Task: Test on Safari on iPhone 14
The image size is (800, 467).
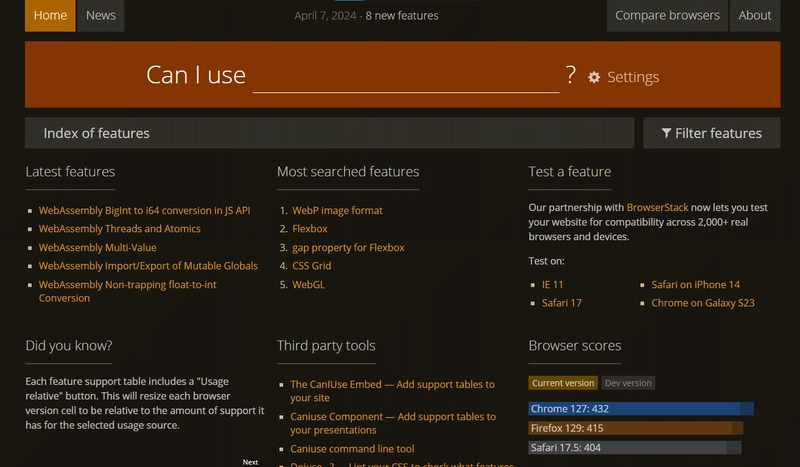Action: [x=695, y=285]
